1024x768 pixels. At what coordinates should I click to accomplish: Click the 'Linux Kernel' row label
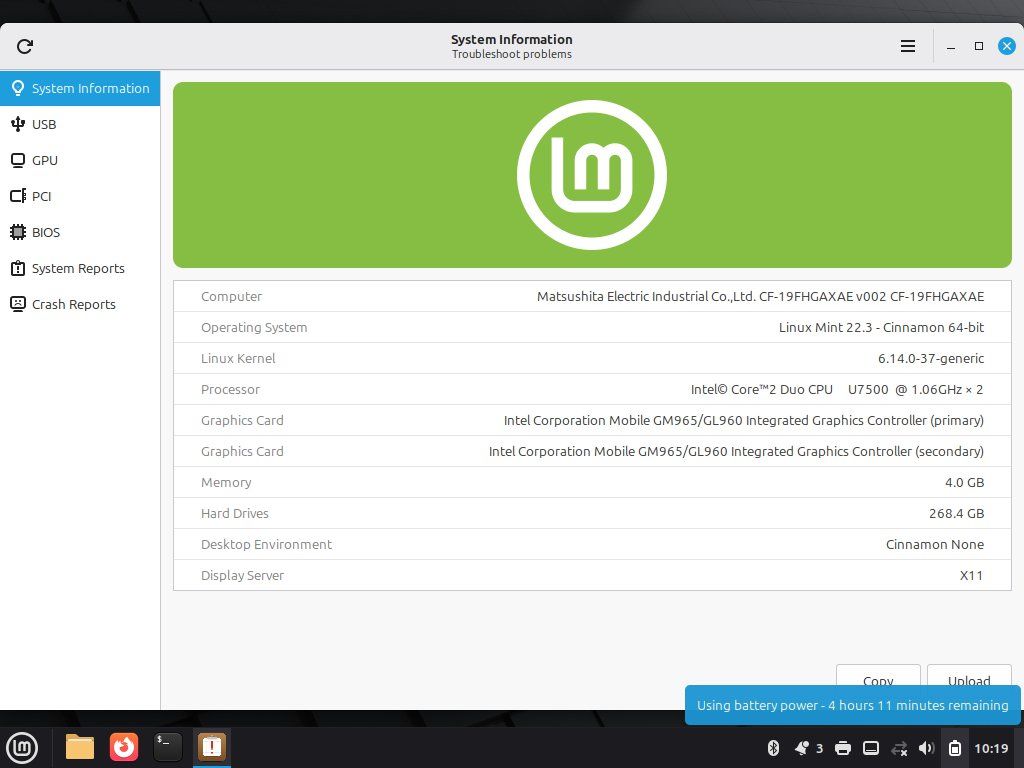point(238,359)
